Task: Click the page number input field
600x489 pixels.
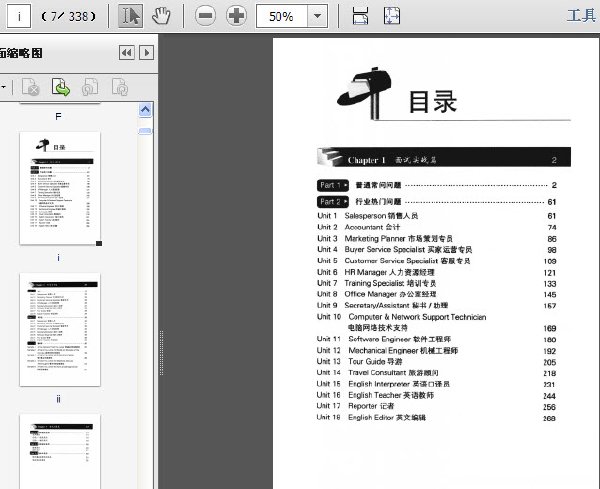Action: [x=18, y=16]
